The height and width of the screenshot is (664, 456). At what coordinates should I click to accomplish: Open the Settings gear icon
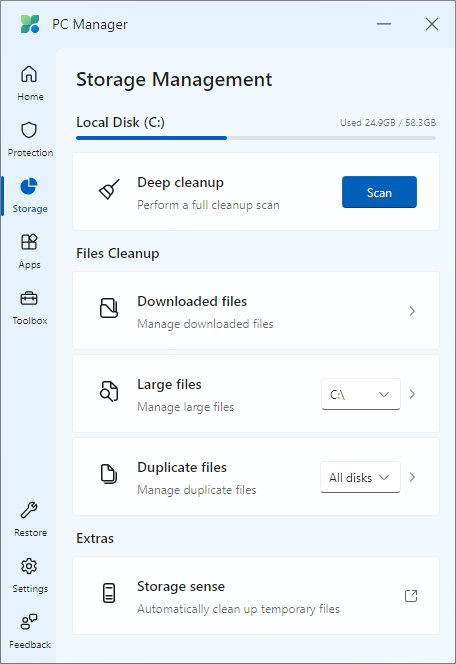click(29, 566)
